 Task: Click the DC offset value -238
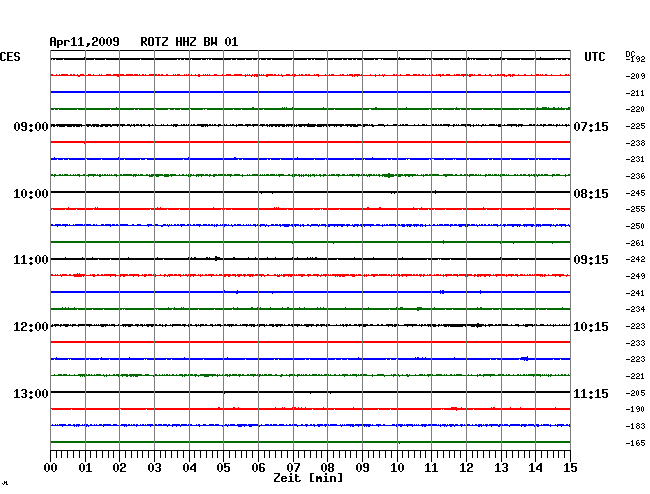tap(635, 143)
